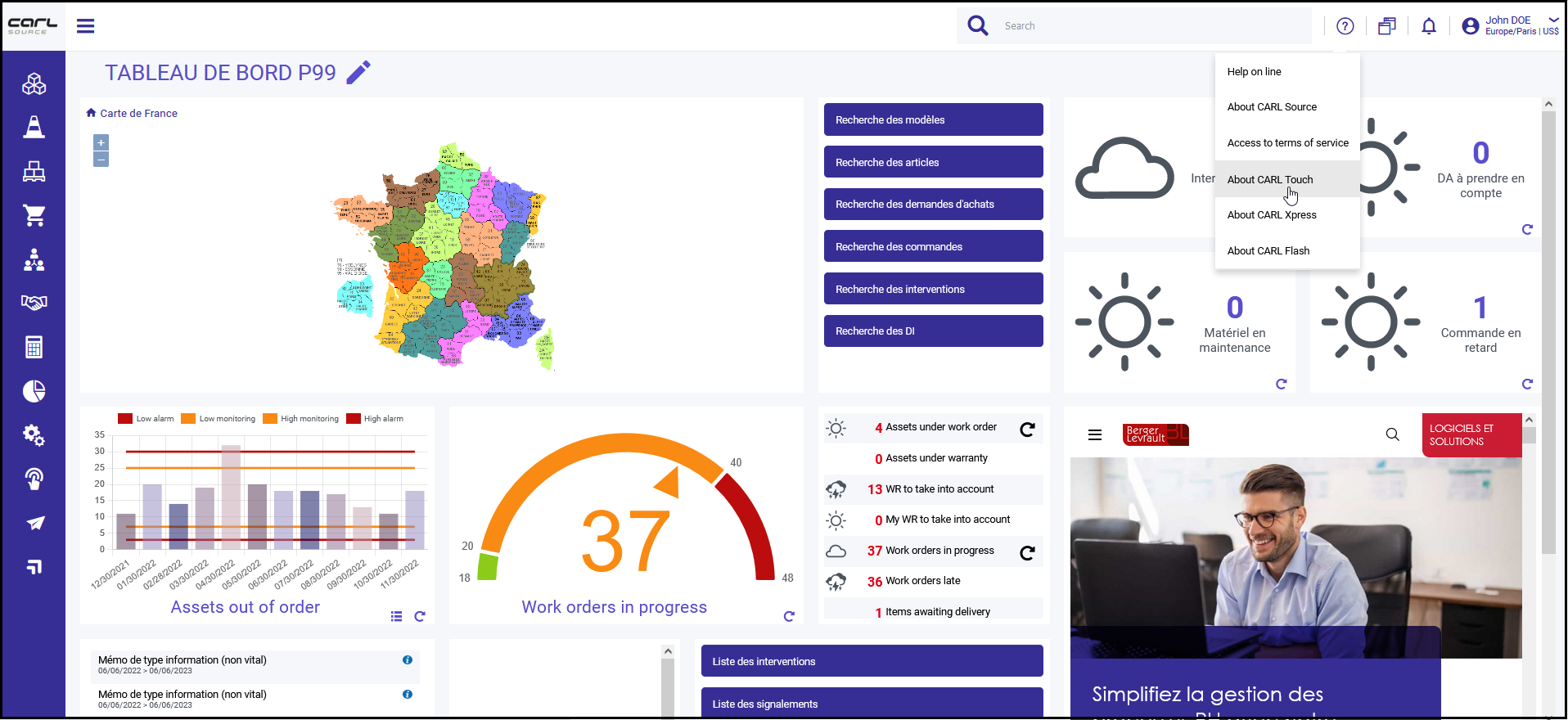Open the hamburger navigation menu

pyautogui.click(x=85, y=26)
